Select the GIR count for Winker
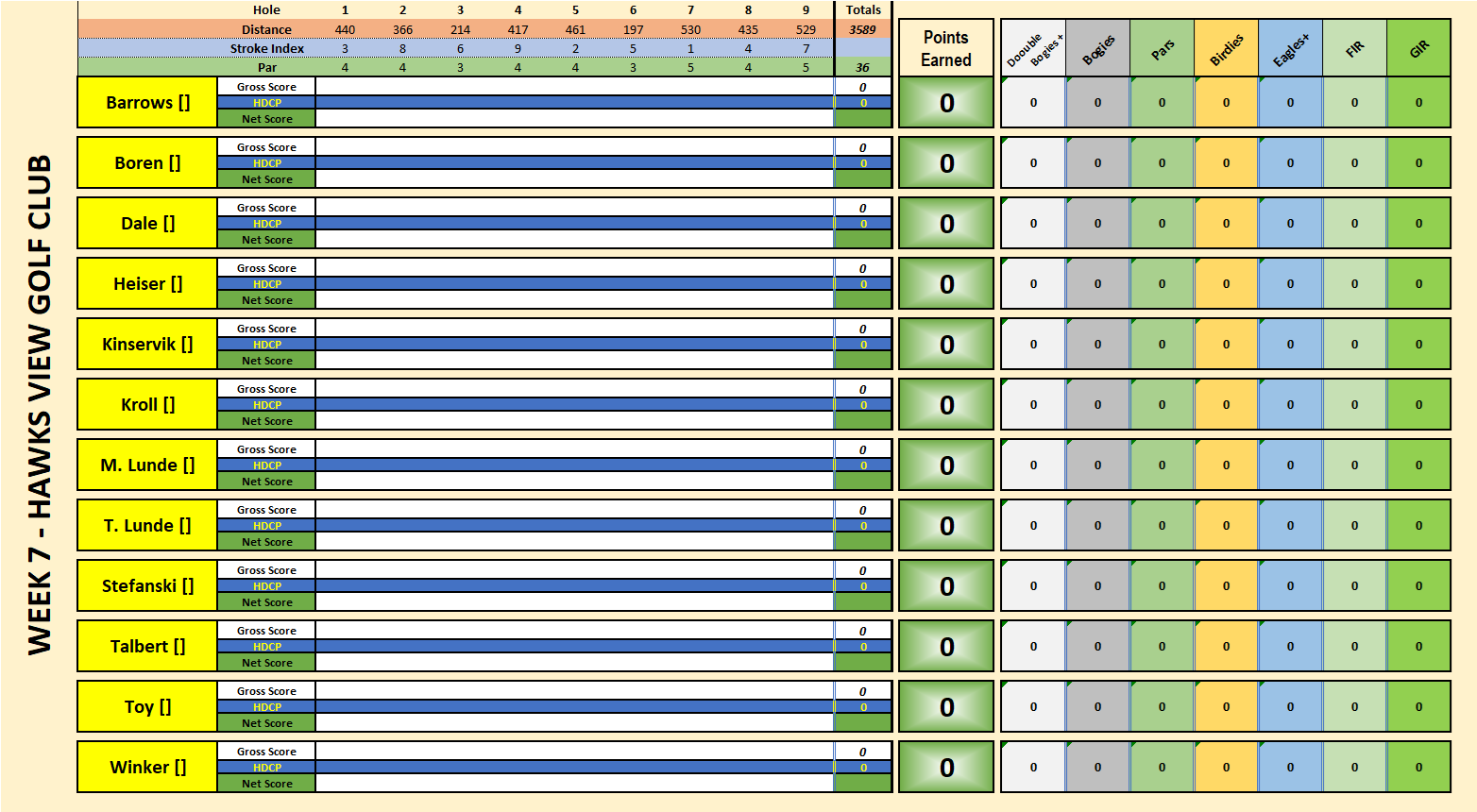Screen dimensions: 1477x812 (1418, 768)
